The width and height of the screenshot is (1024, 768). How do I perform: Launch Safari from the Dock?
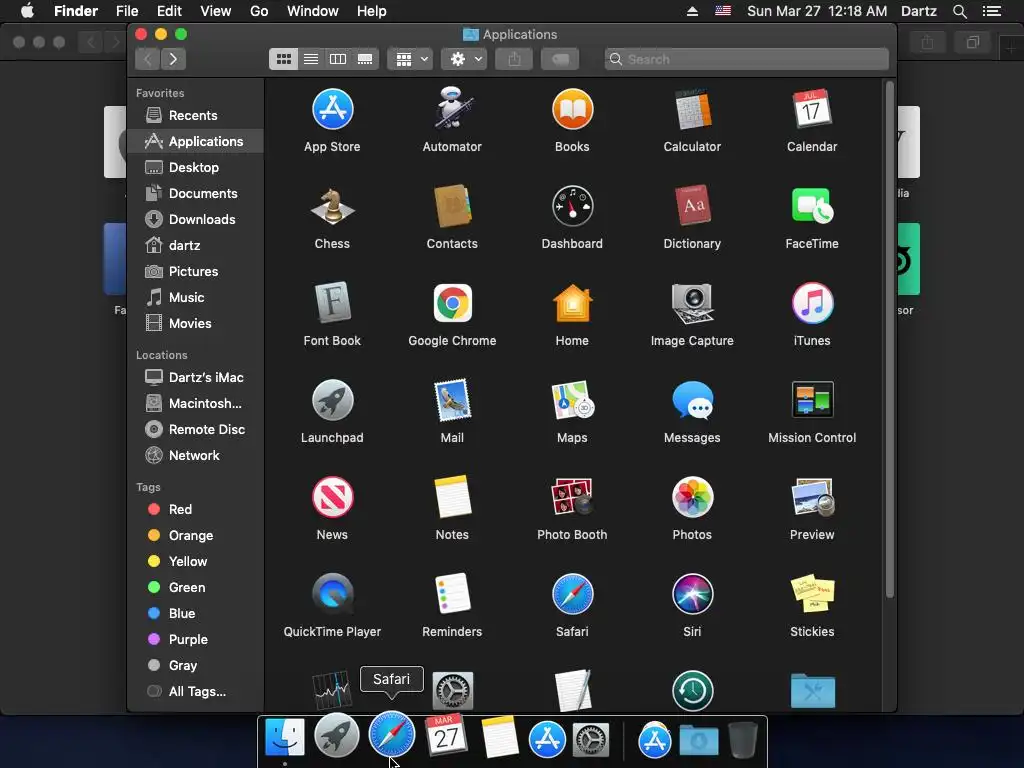[392, 736]
